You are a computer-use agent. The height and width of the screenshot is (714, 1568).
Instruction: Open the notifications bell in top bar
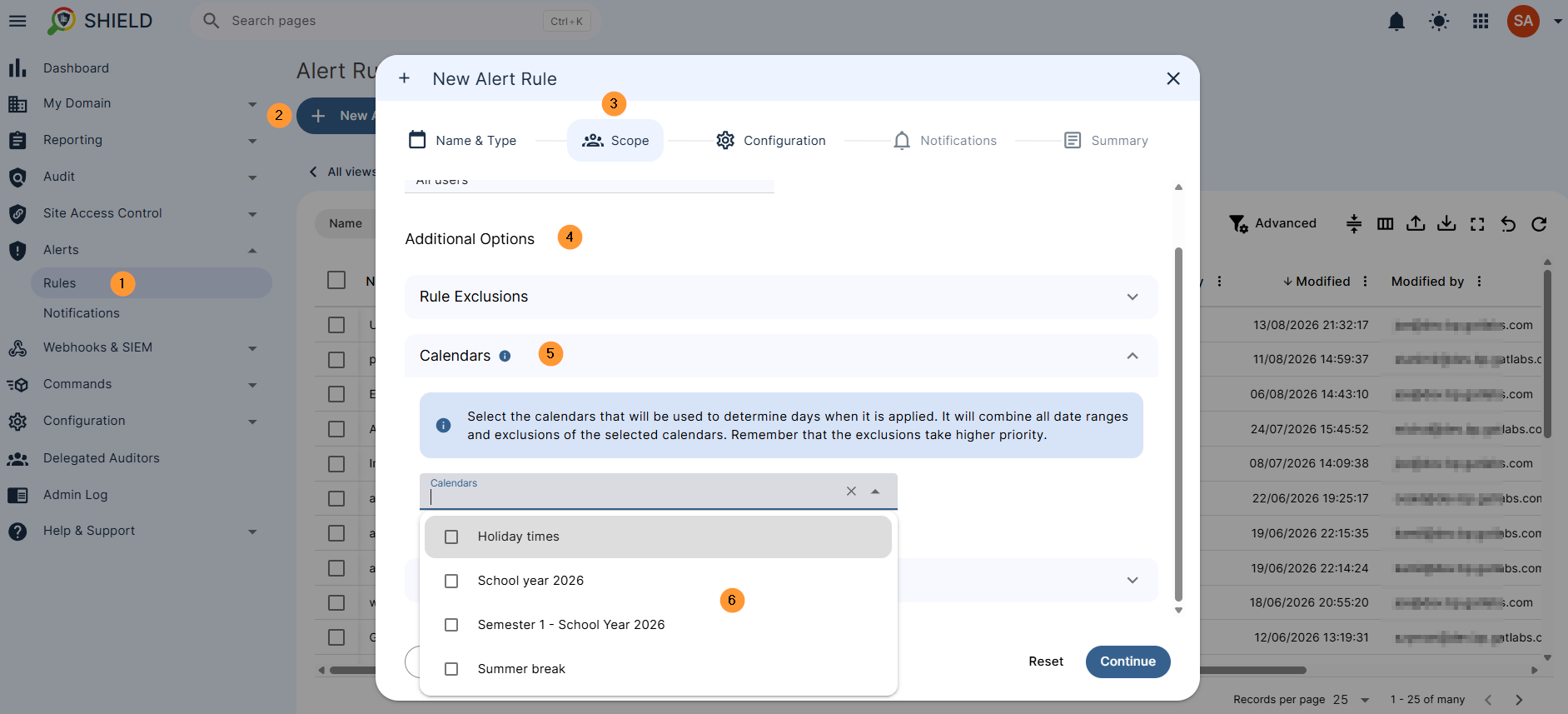coord(1396,21)
